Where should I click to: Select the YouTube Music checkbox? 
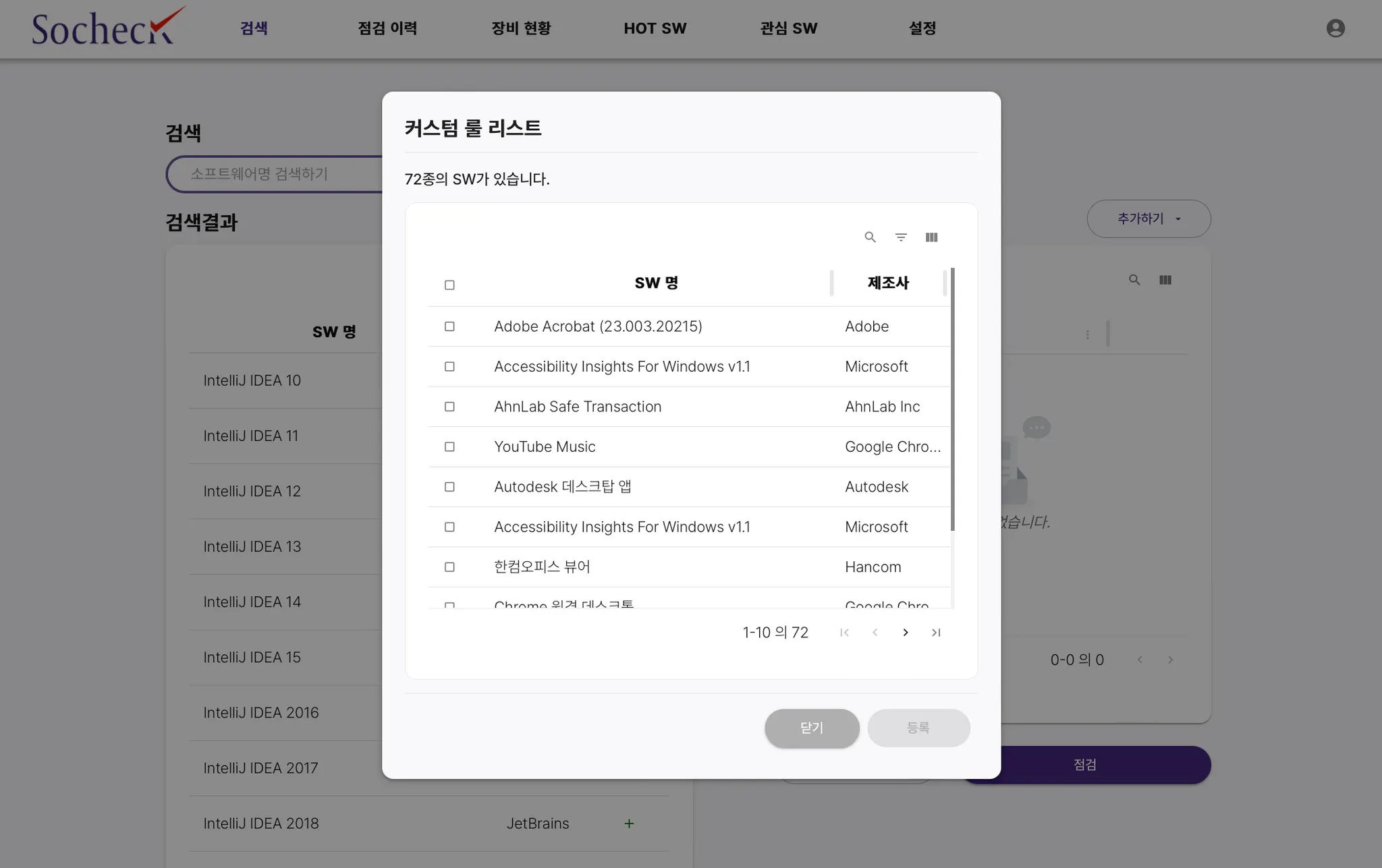point(449,447)
